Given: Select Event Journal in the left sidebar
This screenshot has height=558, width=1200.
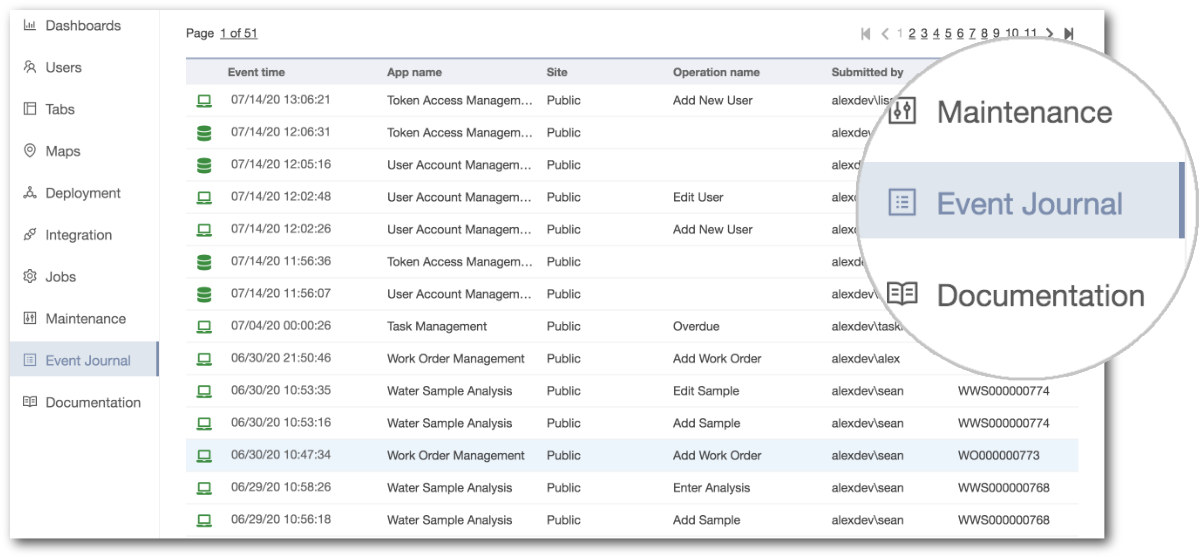Looking at the screenshot, I should coord(84,360).
